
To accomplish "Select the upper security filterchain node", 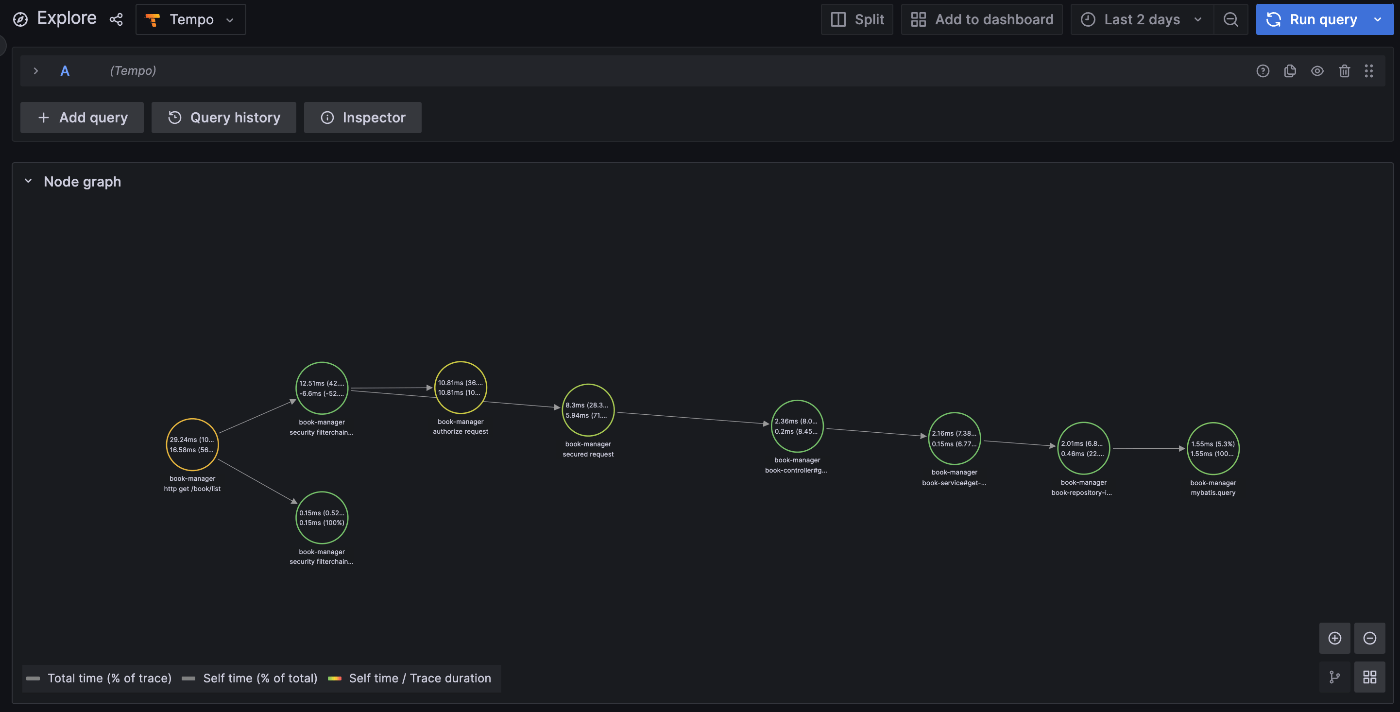I will (x=322, y=389).
